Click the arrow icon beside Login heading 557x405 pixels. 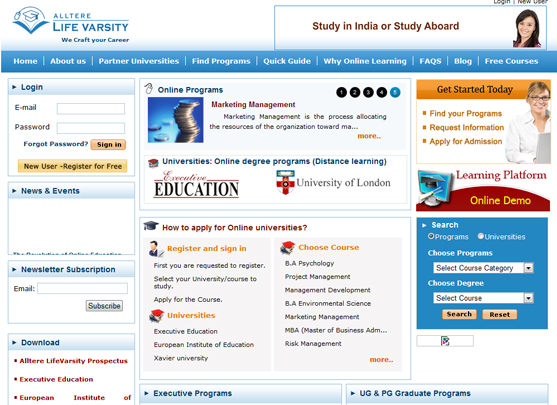14,87
